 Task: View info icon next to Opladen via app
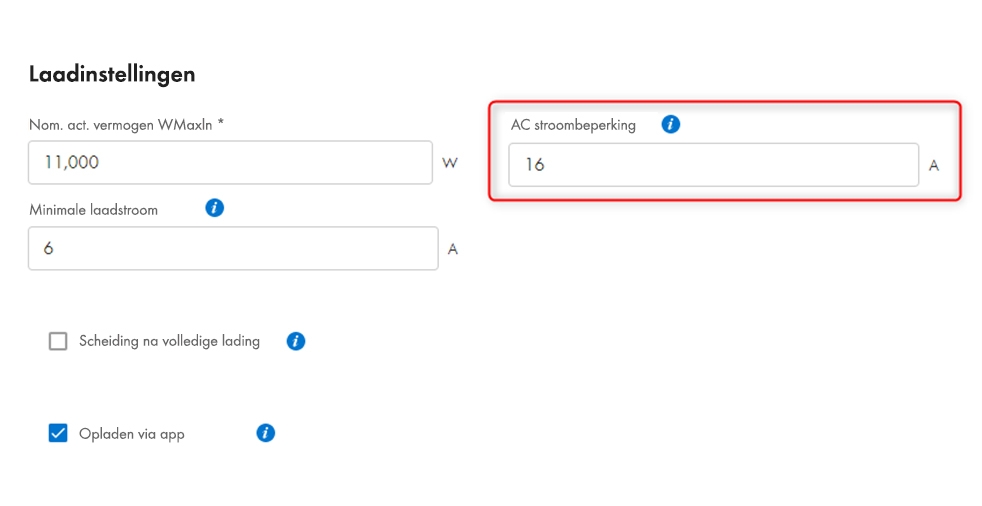(x=265, y=433)
